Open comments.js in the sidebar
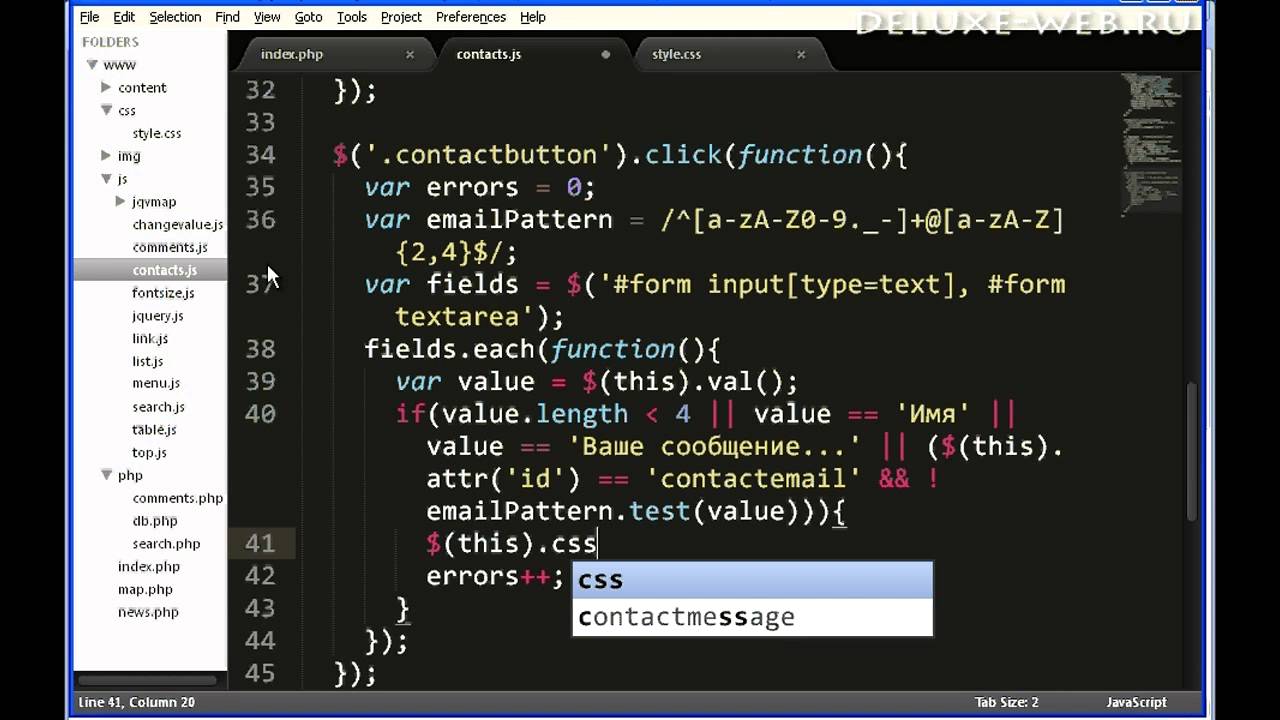The width and height of the screenshot is (1280, 720). coord(170,247)
